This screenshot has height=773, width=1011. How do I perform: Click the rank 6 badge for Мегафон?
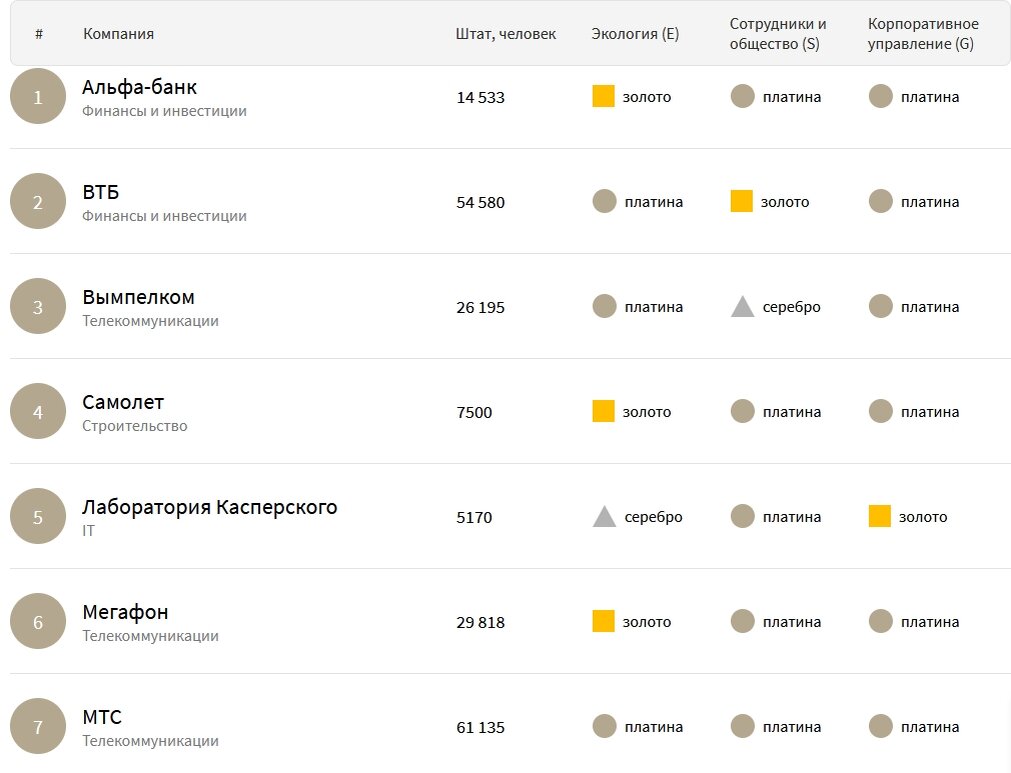[38, 622]
